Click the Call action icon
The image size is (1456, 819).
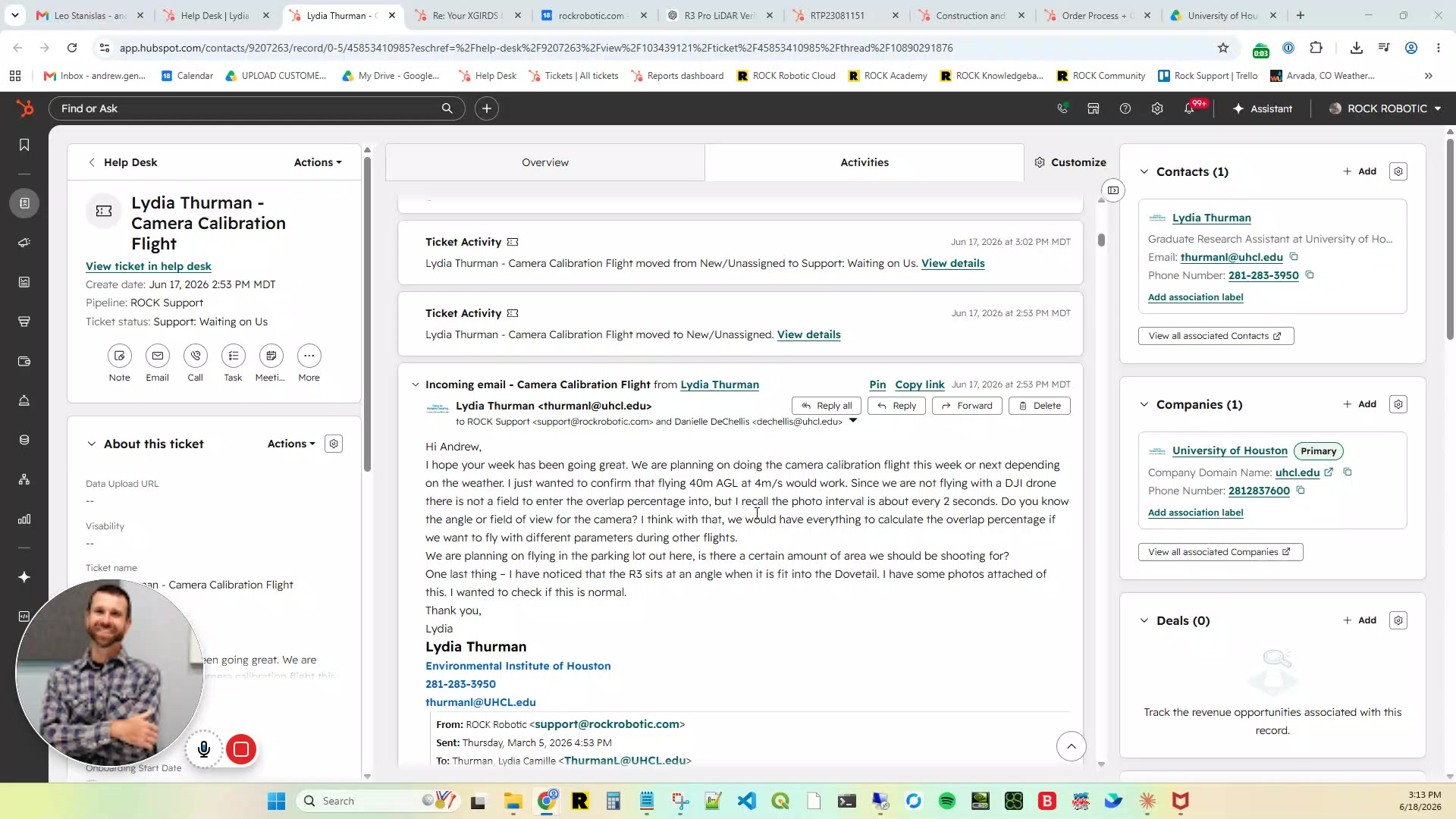point(196,356)
